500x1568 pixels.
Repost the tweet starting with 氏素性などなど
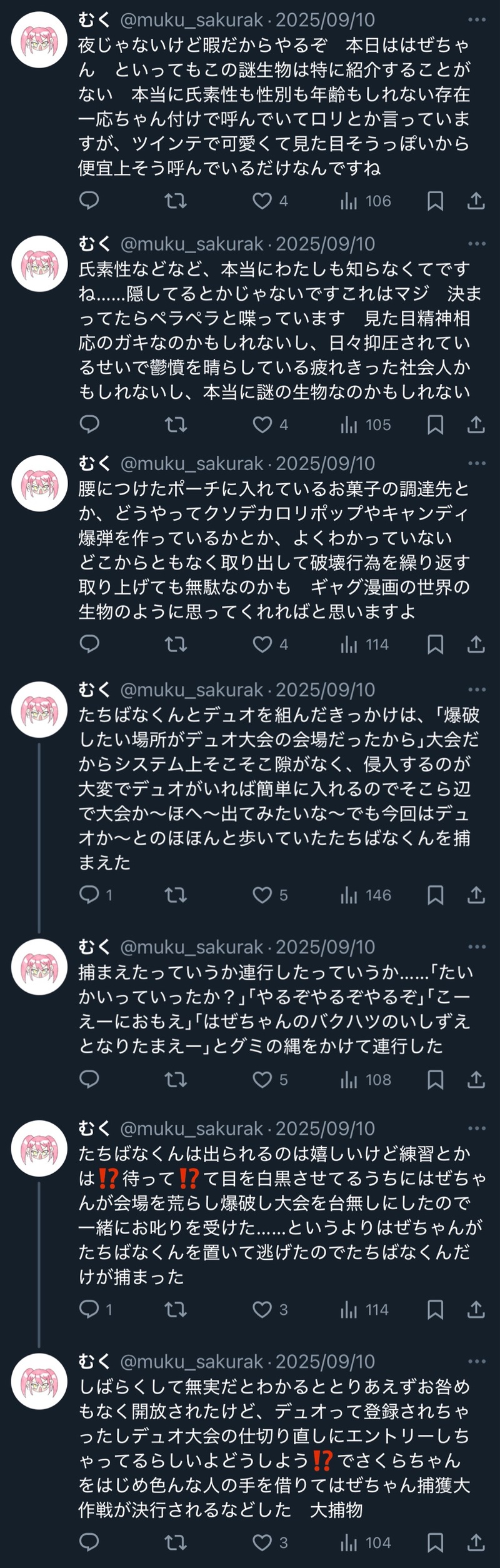[176, 425]
